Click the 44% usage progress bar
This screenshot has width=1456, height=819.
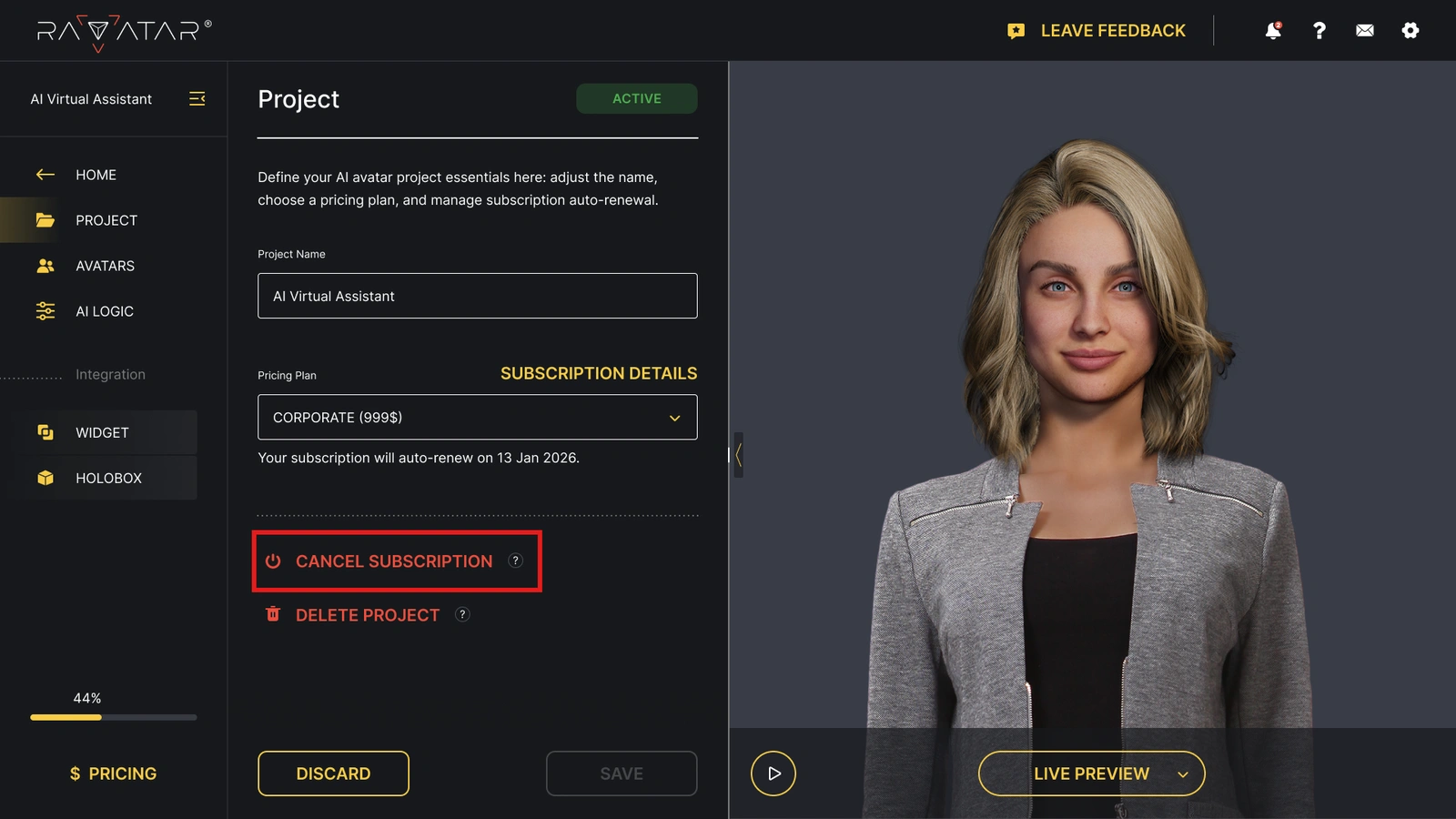112,717
